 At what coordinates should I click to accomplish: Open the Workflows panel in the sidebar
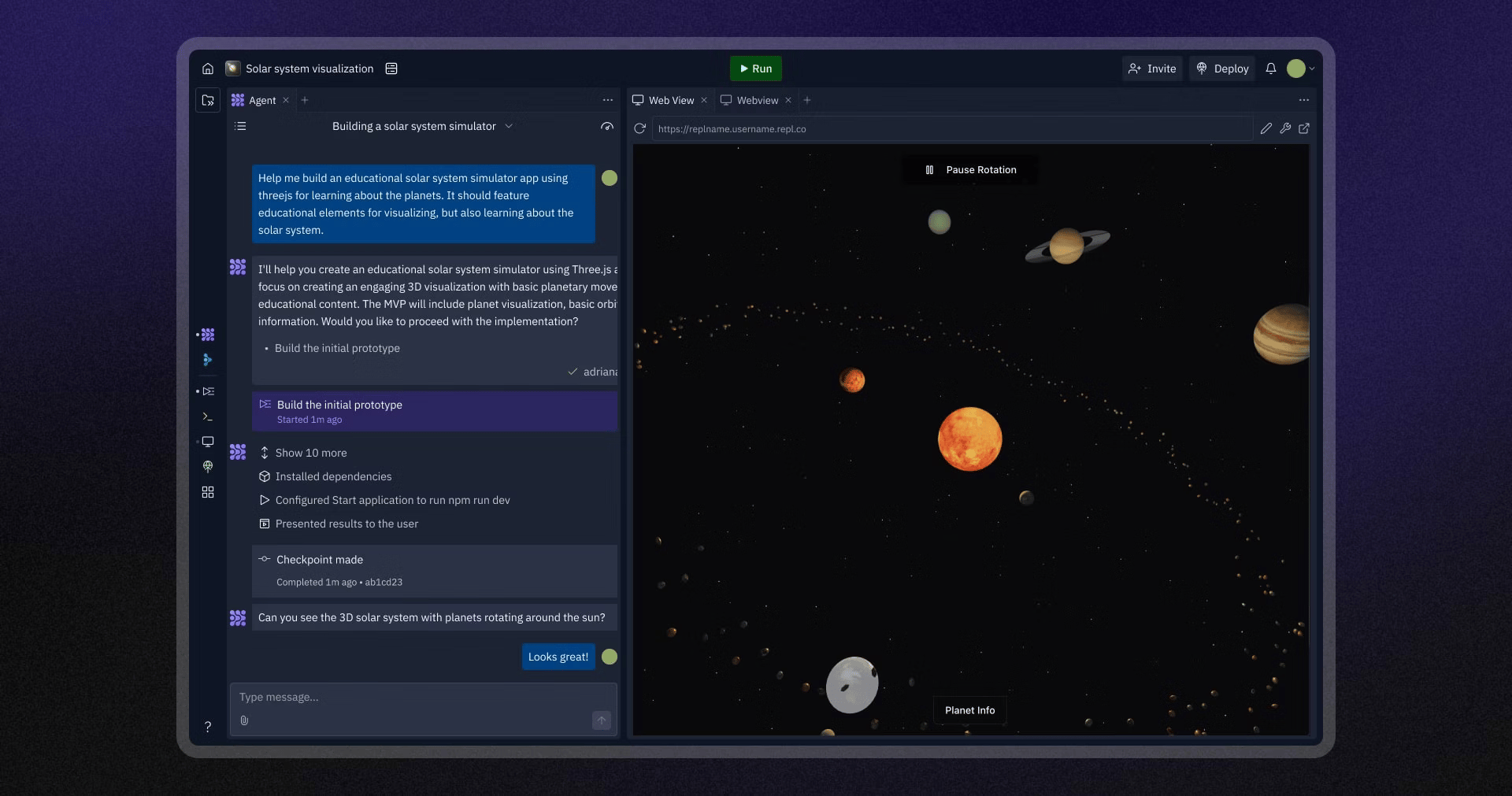[x=208, y=391]
